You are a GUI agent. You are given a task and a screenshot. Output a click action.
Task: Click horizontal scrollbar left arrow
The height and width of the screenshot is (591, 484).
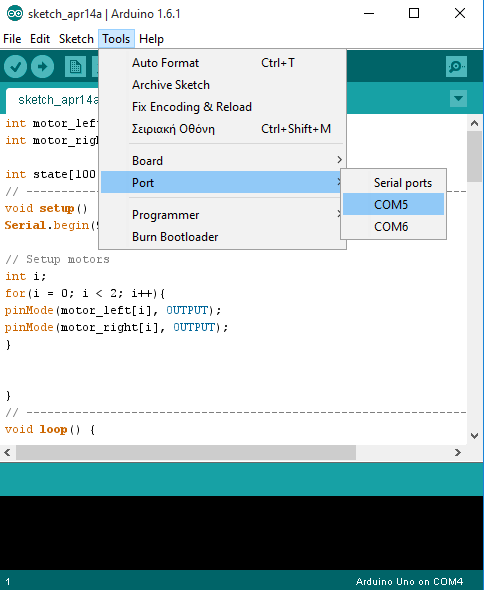click(x=8, y=452)
